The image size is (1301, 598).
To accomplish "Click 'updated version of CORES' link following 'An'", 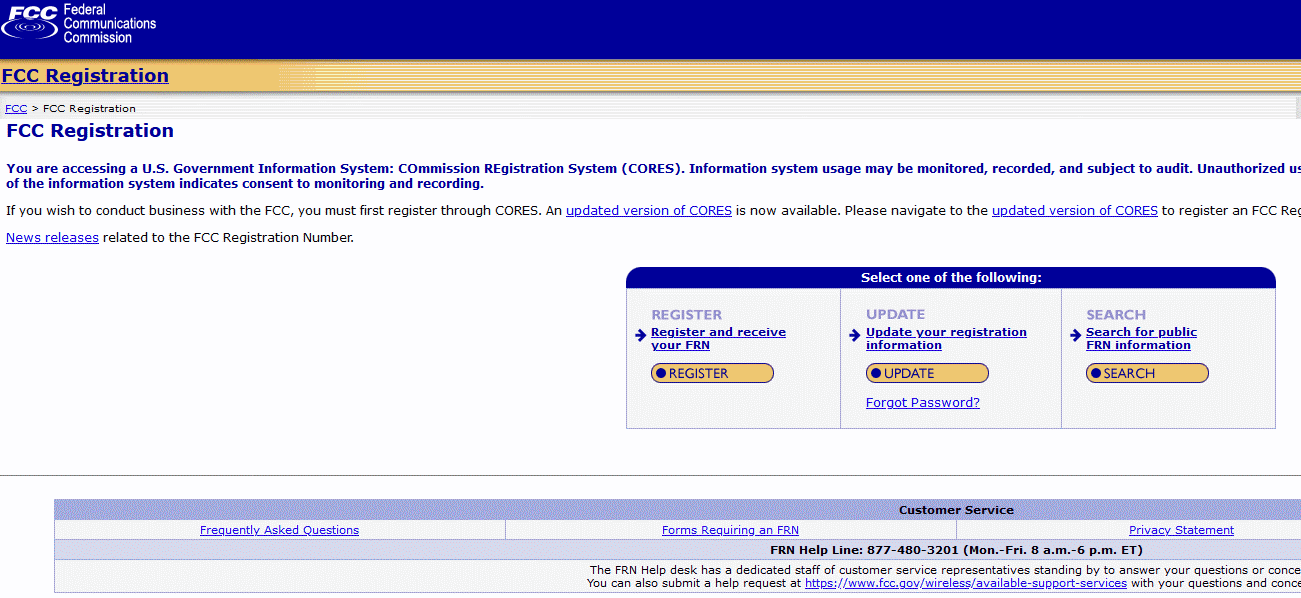I will tap(648, 211).
